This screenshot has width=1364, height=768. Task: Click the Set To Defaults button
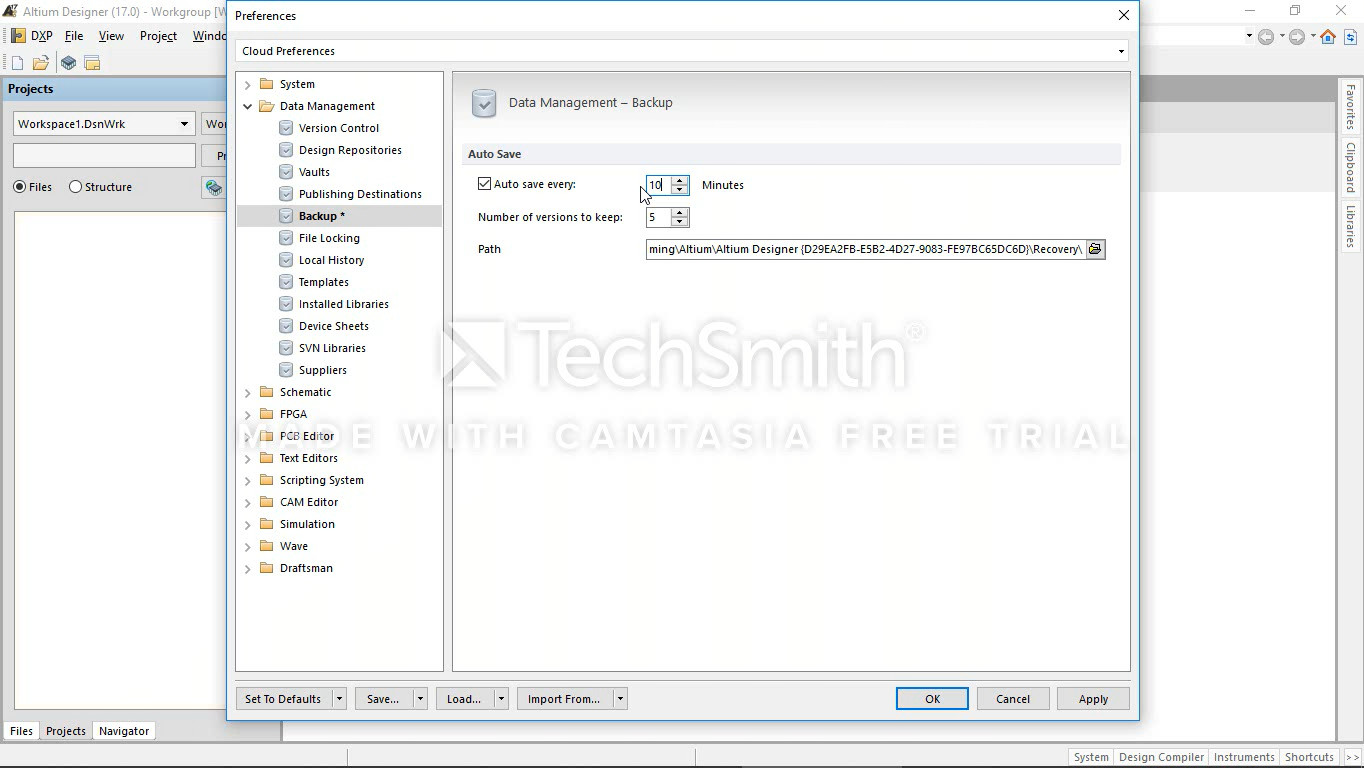pos(283,699)
